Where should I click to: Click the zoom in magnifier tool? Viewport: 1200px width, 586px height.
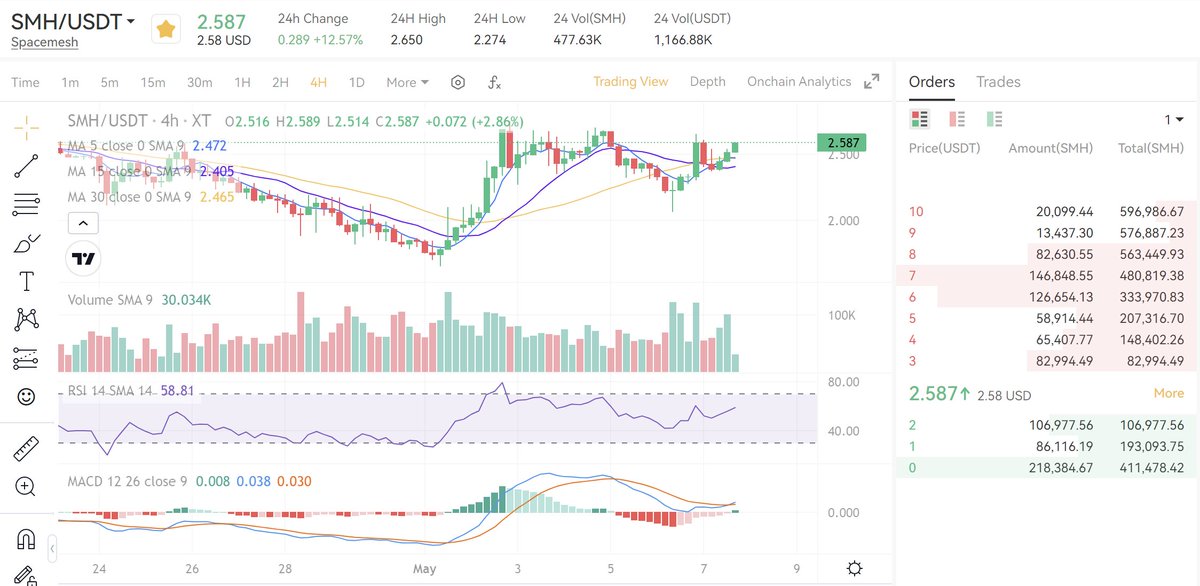pos(27,488)
